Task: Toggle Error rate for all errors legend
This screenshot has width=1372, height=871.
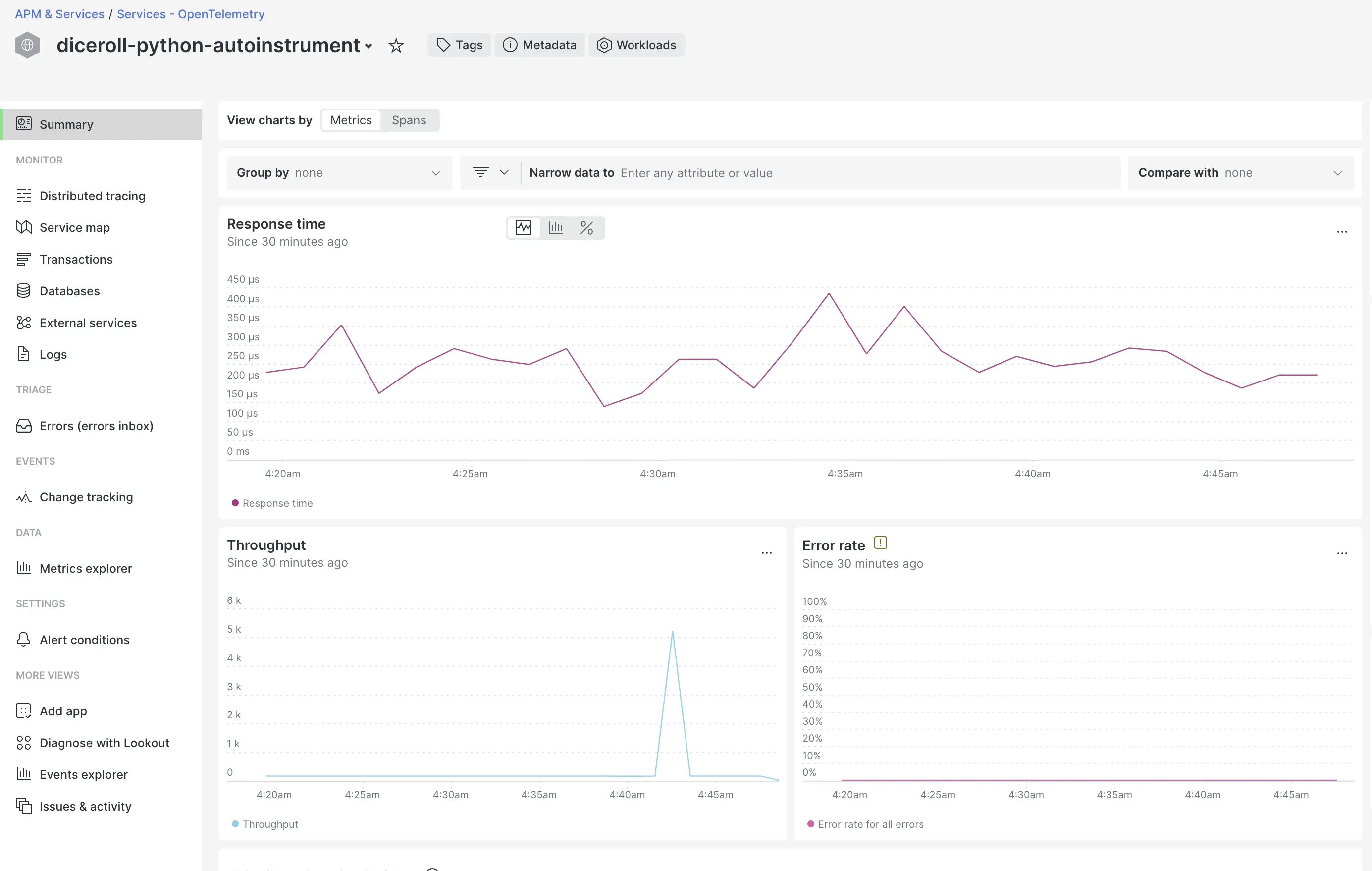Action: (865, 824)
